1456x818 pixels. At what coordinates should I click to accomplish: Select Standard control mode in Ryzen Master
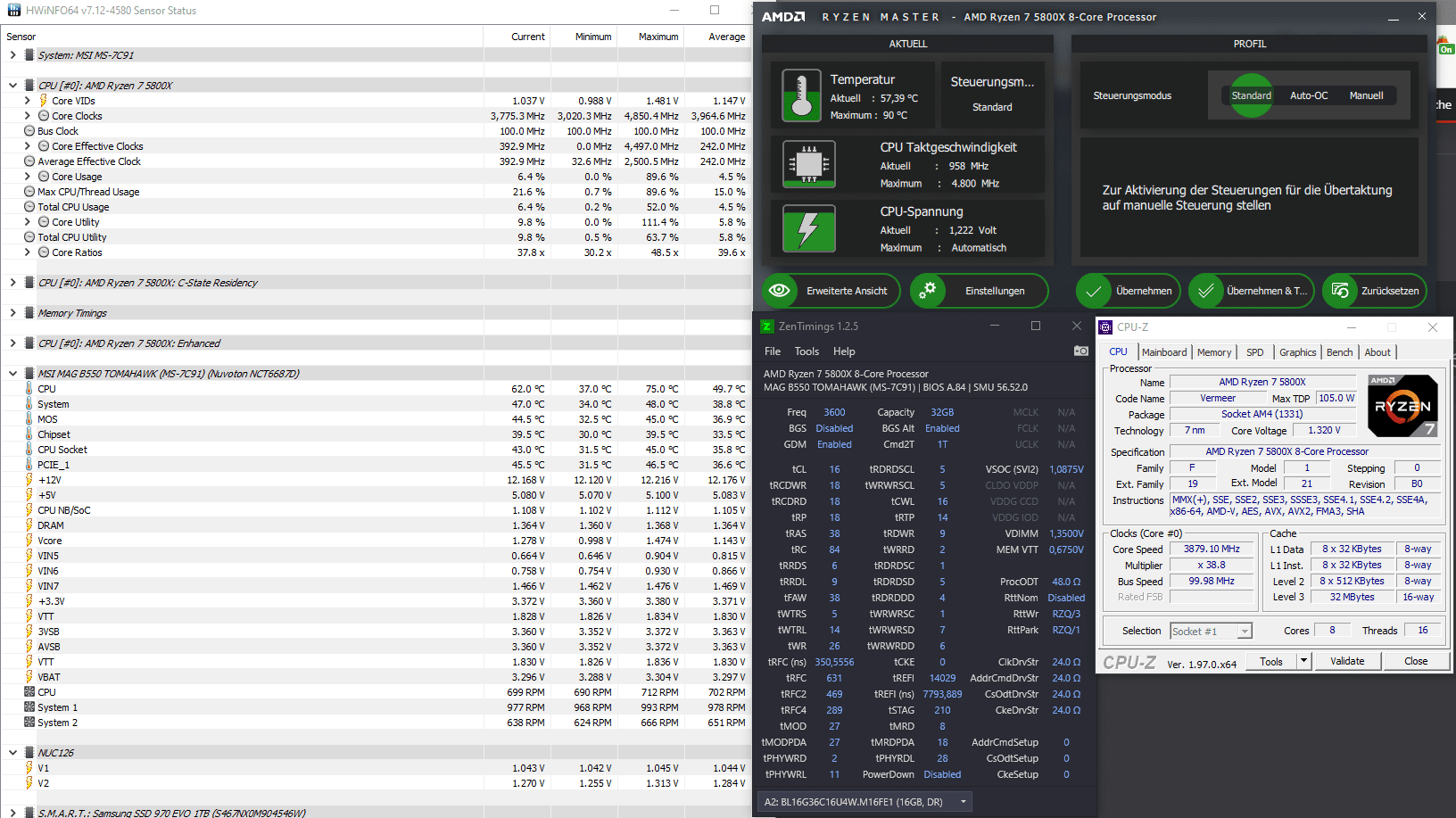pos(1251,95)
